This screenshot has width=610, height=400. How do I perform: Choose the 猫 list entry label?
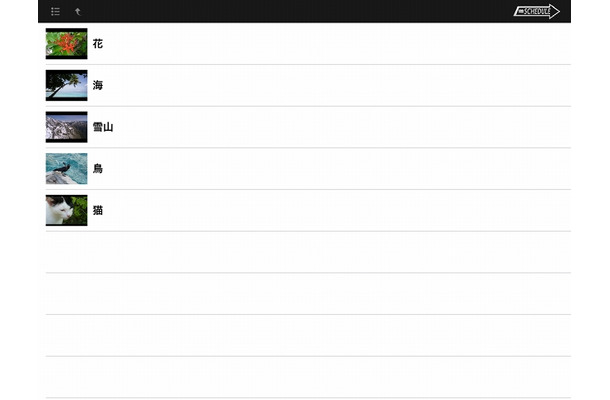(x=98, y=210)
